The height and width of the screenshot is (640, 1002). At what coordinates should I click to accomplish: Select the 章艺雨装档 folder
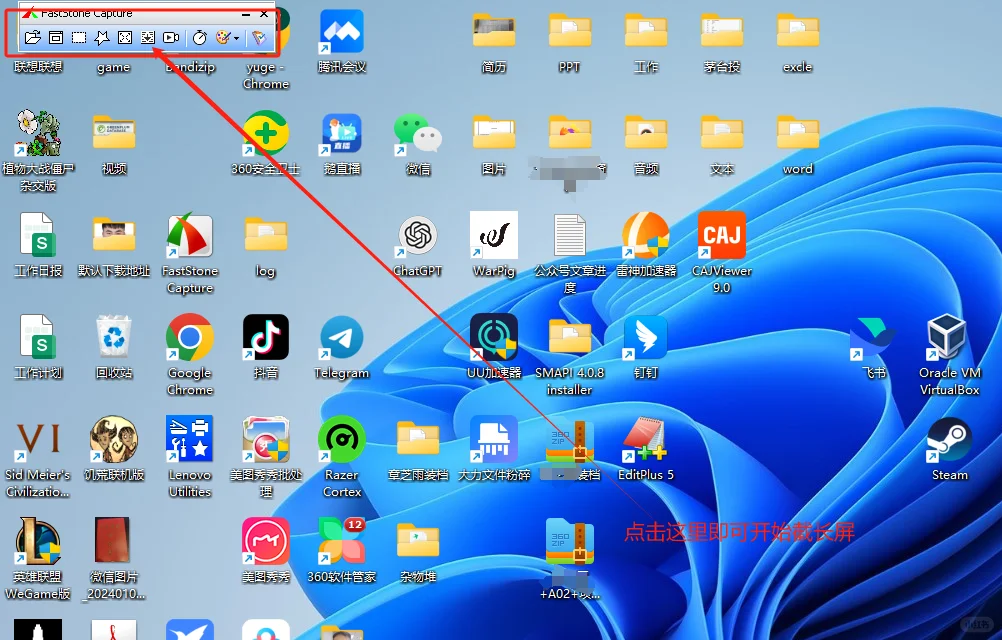pyautogui.click(x=418, y=450)
